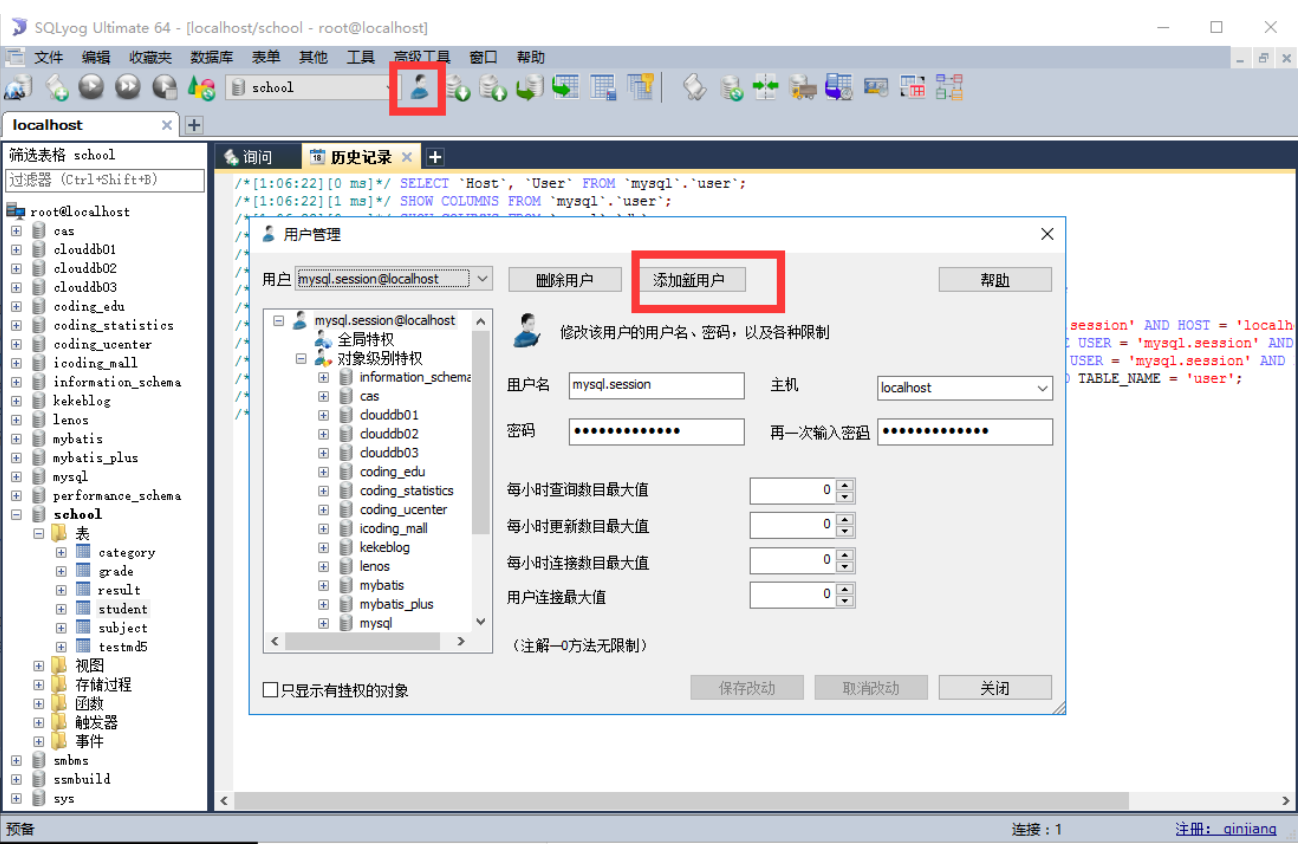The height and width of the screenshot is (846, 1299).
Task: Click the 删除用户 button
Action: 565,280
